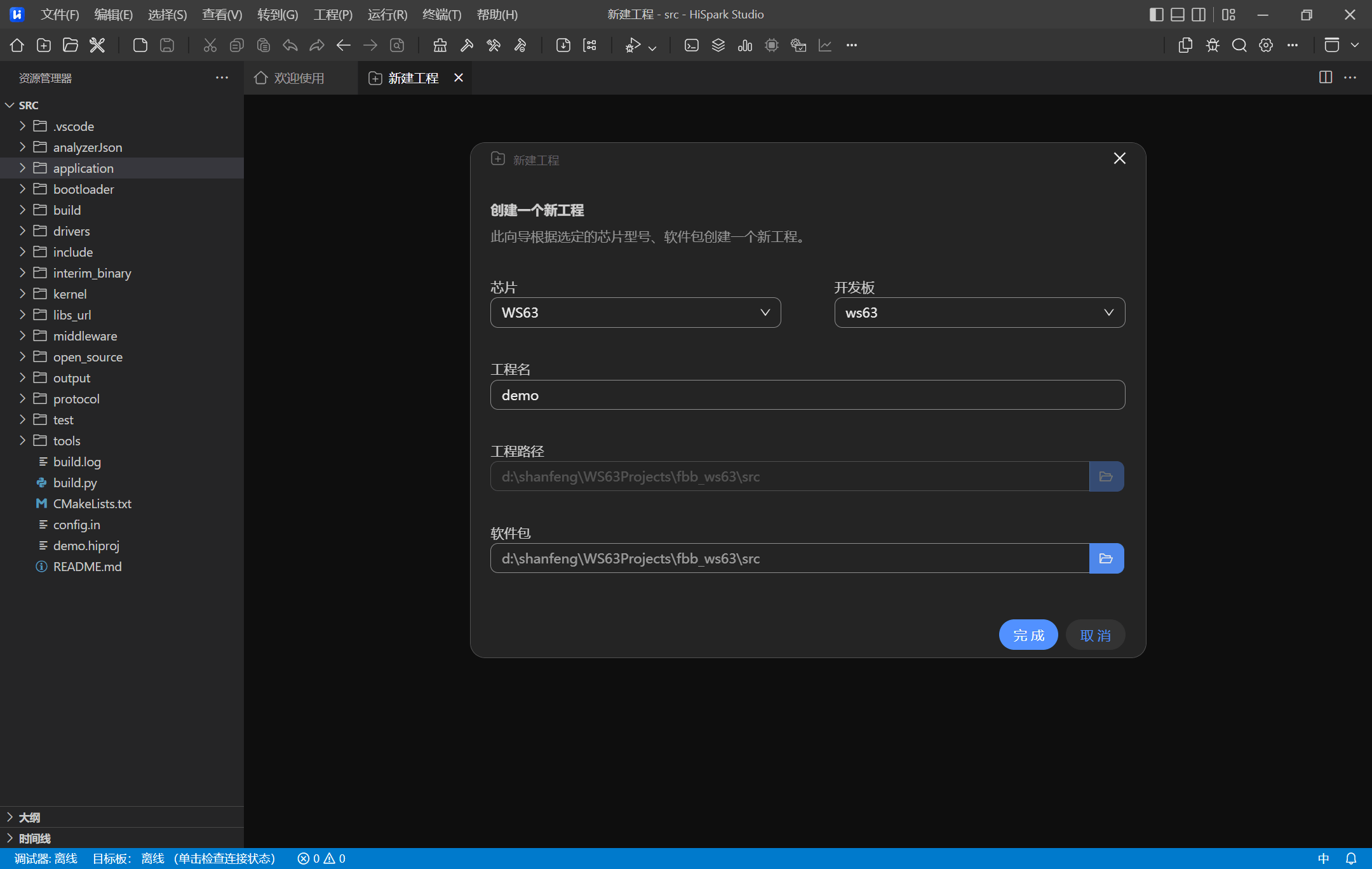Click the 完成 button
The image size is (1372, 869).
coord(1028,635)
